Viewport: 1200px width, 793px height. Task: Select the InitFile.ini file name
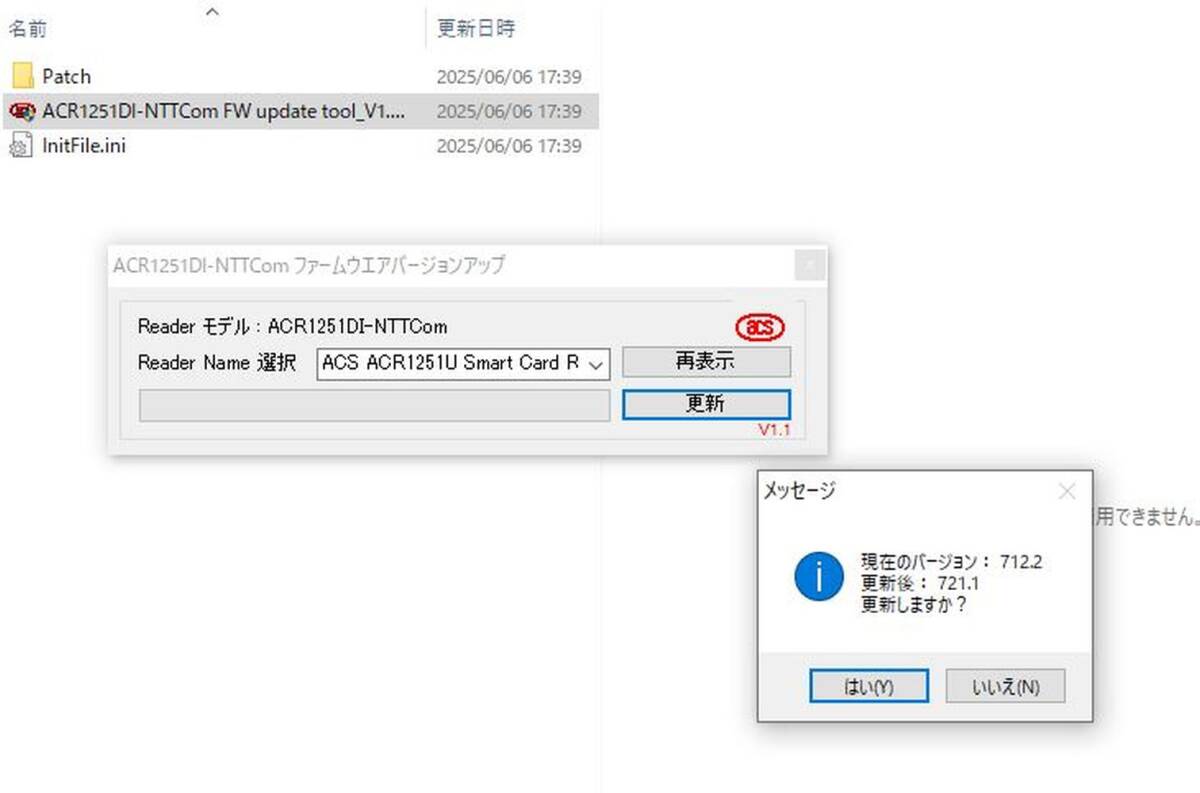pyautogui.click(x=84, y=146)
